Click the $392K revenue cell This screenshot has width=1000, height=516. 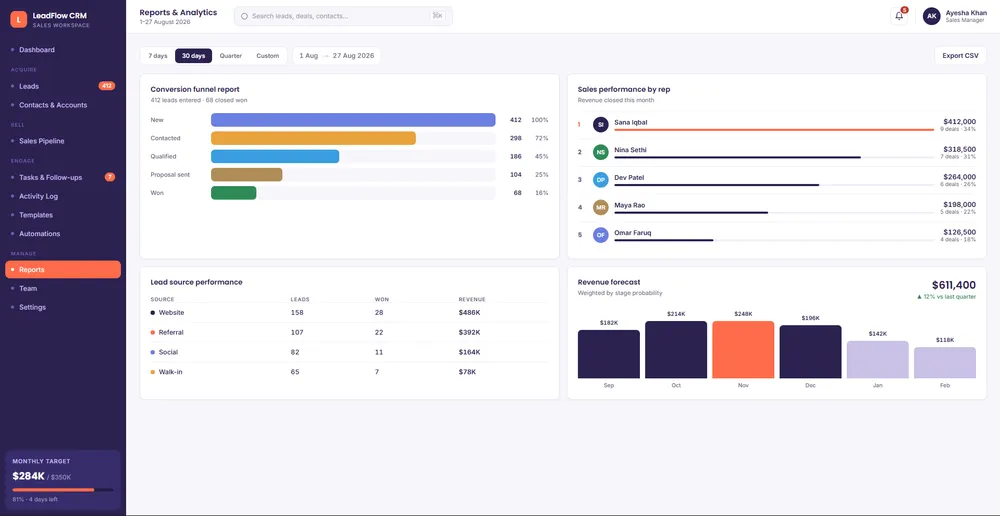click(469, 332)
